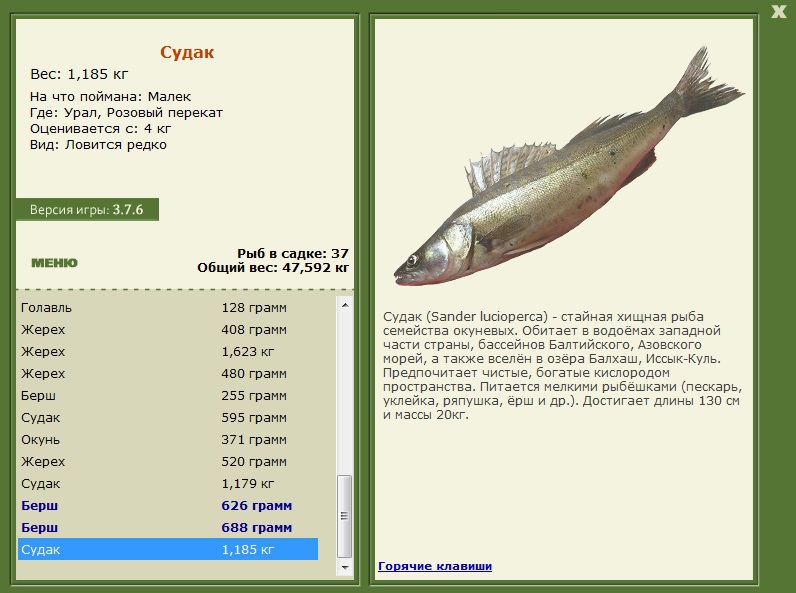This screenshot has width=796, height=593.
Task: Click the fish list scrollbar thumb
Action: 345,516
